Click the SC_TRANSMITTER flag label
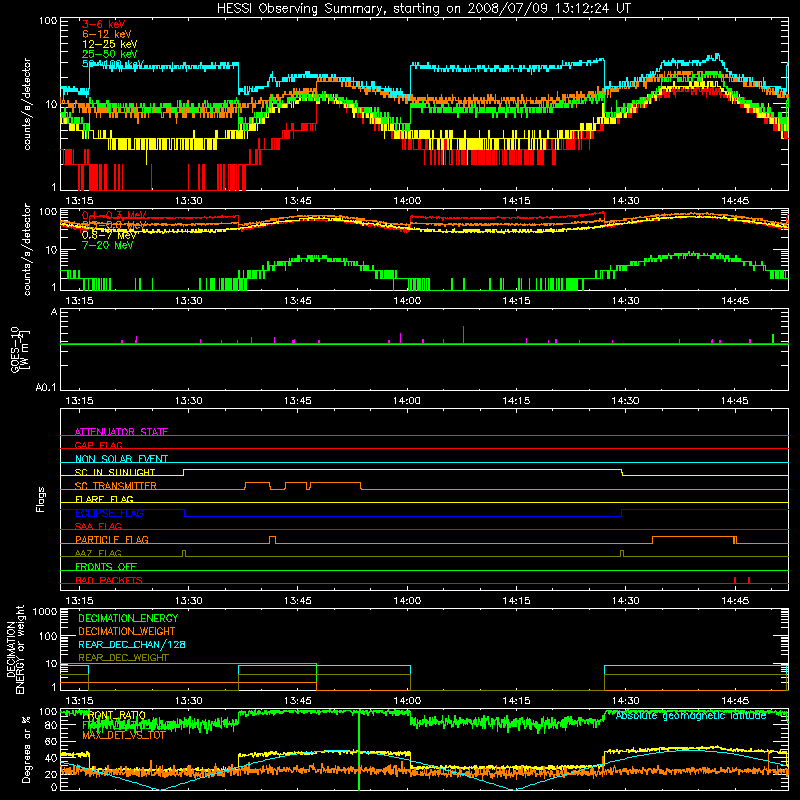The height and width of the screenshot is (800, 800). (116, 486)
